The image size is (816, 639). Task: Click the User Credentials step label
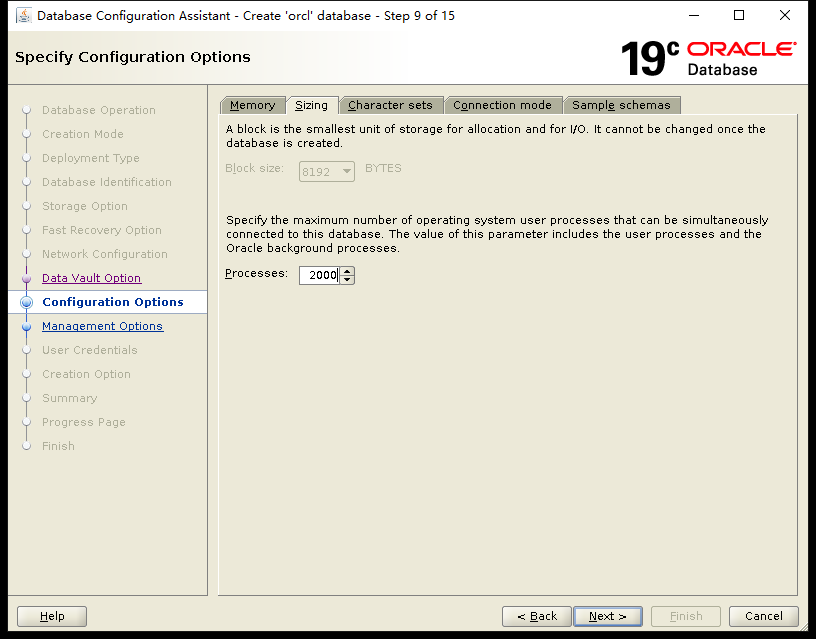click(90, 350)
